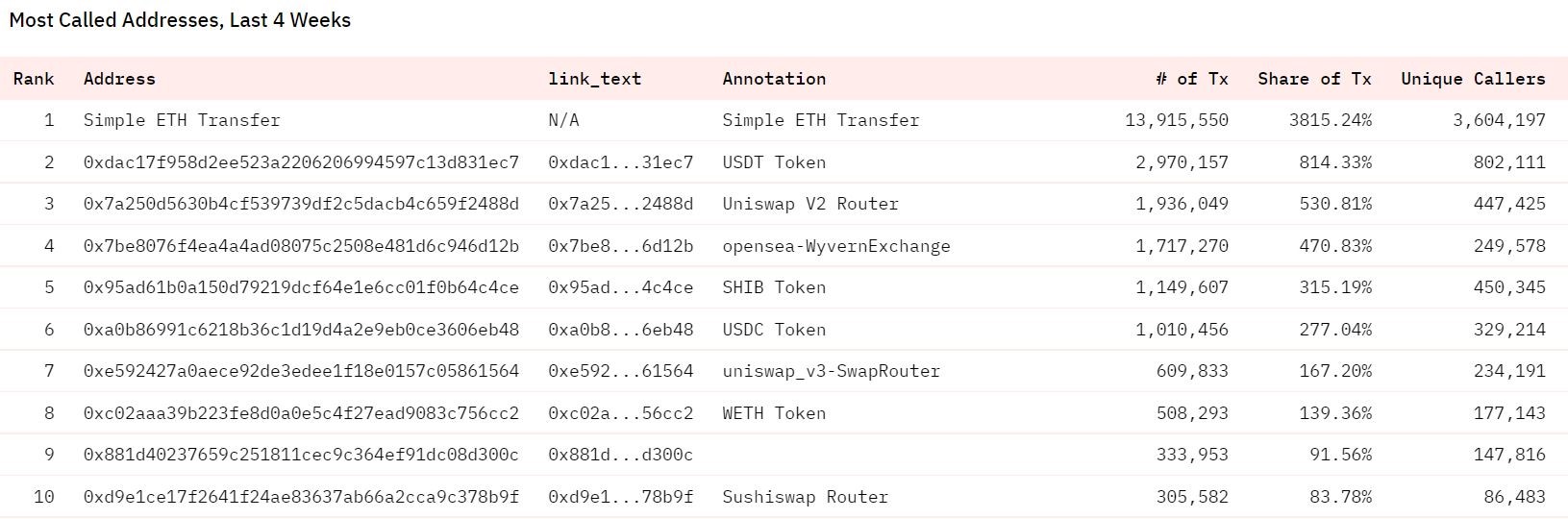Select the Simple ETH Transfer address cell

coord(182,120)
